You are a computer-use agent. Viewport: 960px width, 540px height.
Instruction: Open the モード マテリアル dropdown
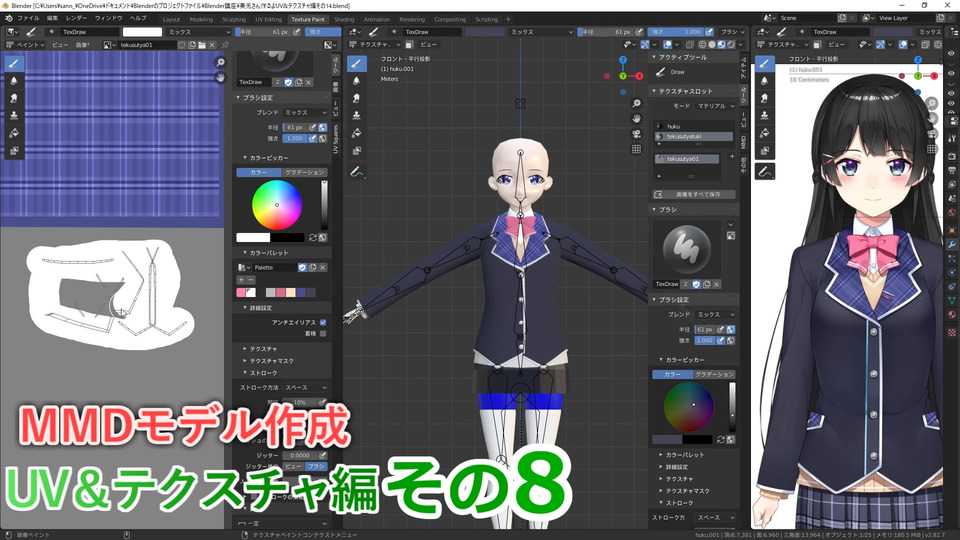pos(714,106)
